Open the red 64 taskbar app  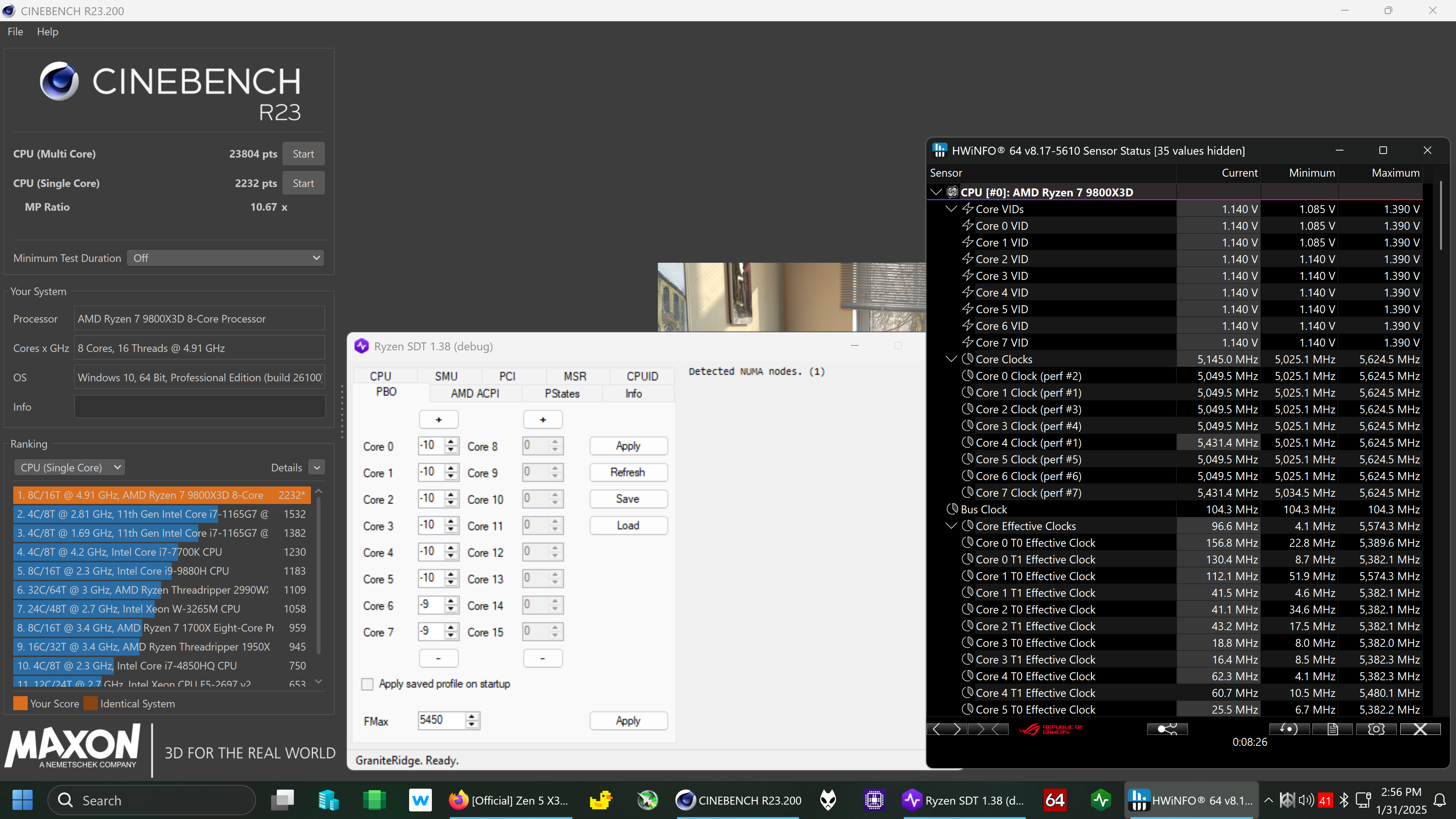[x=1055, y=800]
